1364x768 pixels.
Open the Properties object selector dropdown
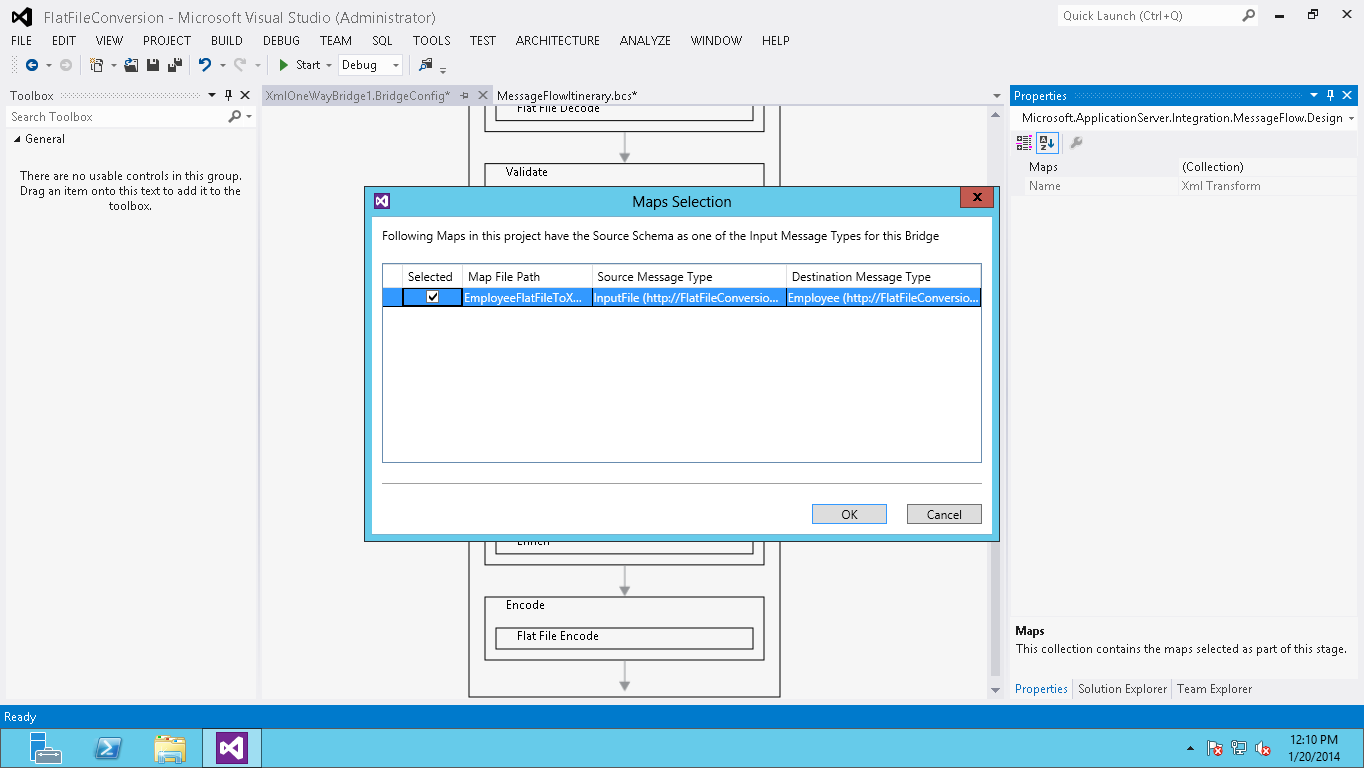coord(1351,118)
